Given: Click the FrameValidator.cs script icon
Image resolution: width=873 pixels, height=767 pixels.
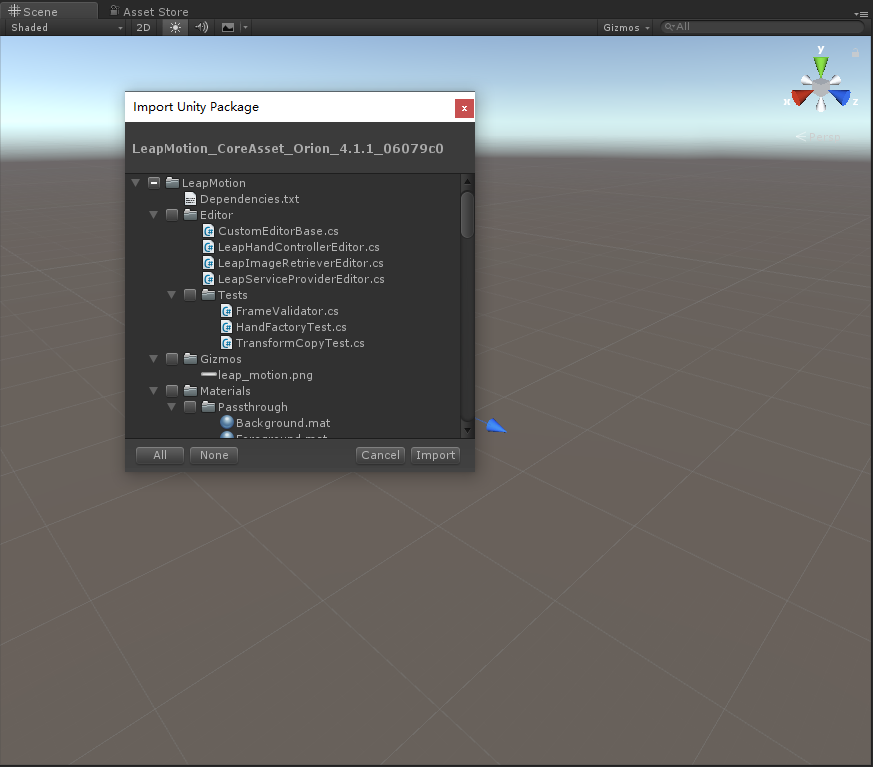Looking at the screenshot, I should coord(227,311).
